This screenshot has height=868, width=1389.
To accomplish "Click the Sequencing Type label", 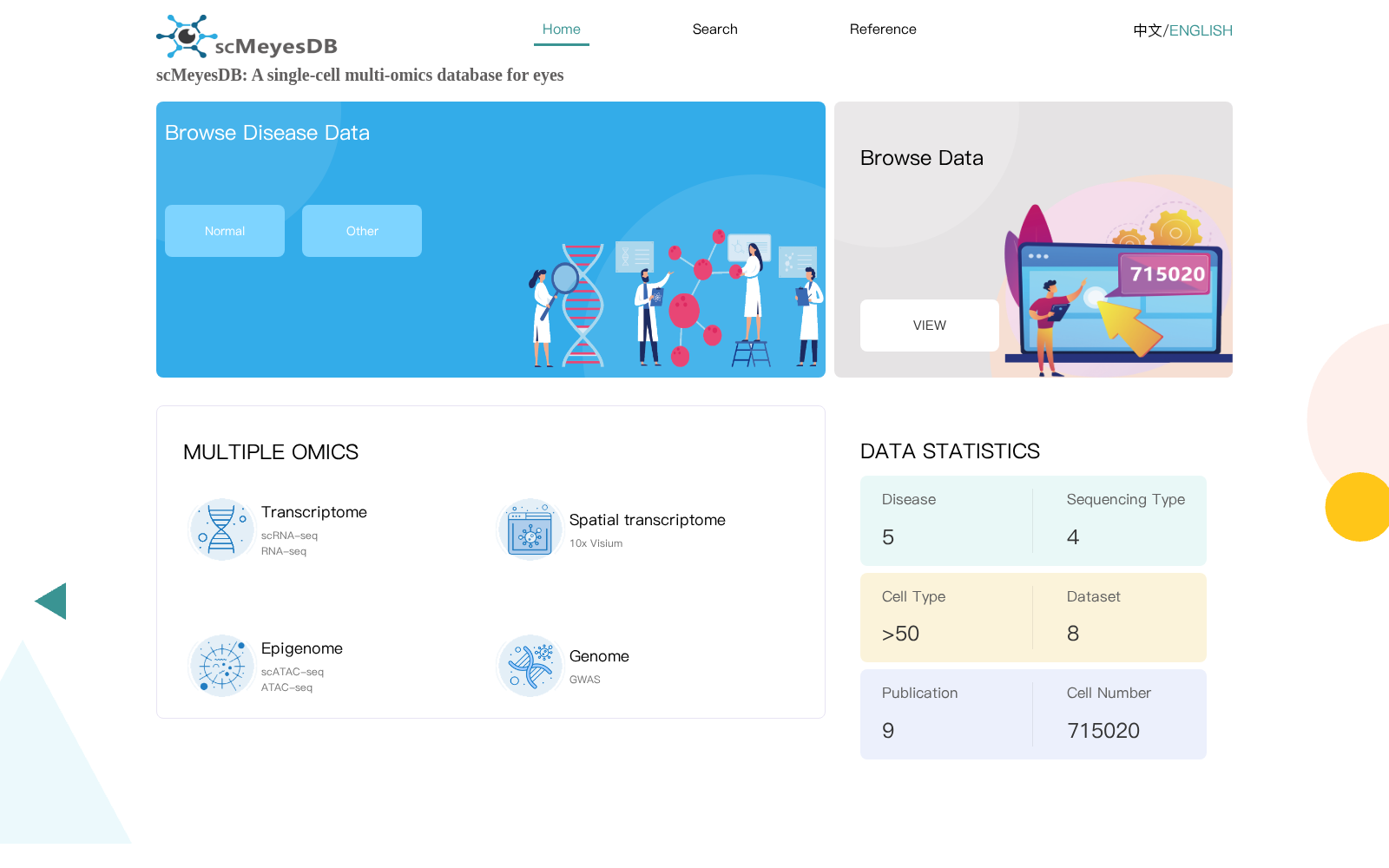I will (x=1126, y=499).
